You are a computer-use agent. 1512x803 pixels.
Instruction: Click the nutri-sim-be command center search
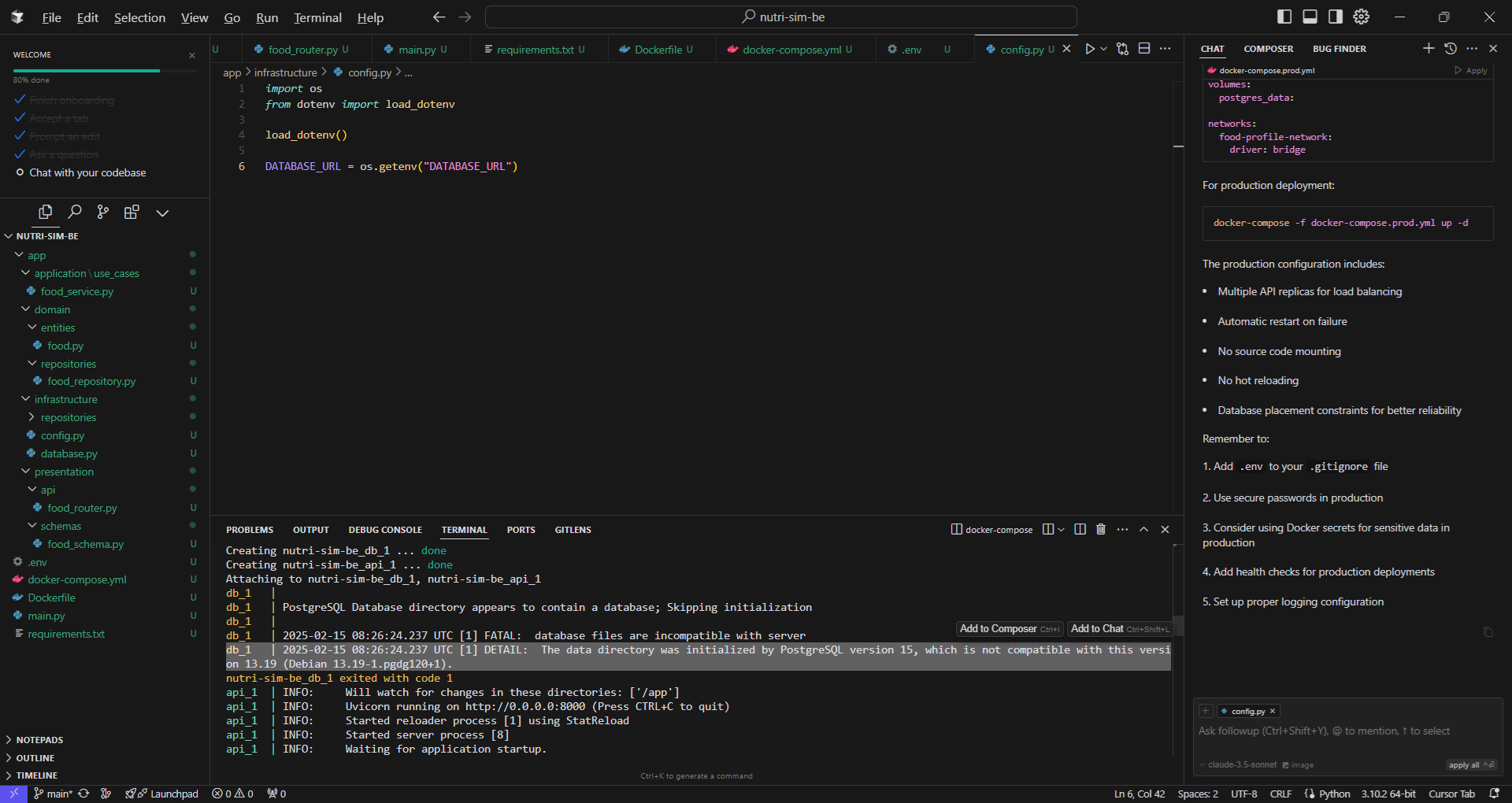tap(781, 17)
